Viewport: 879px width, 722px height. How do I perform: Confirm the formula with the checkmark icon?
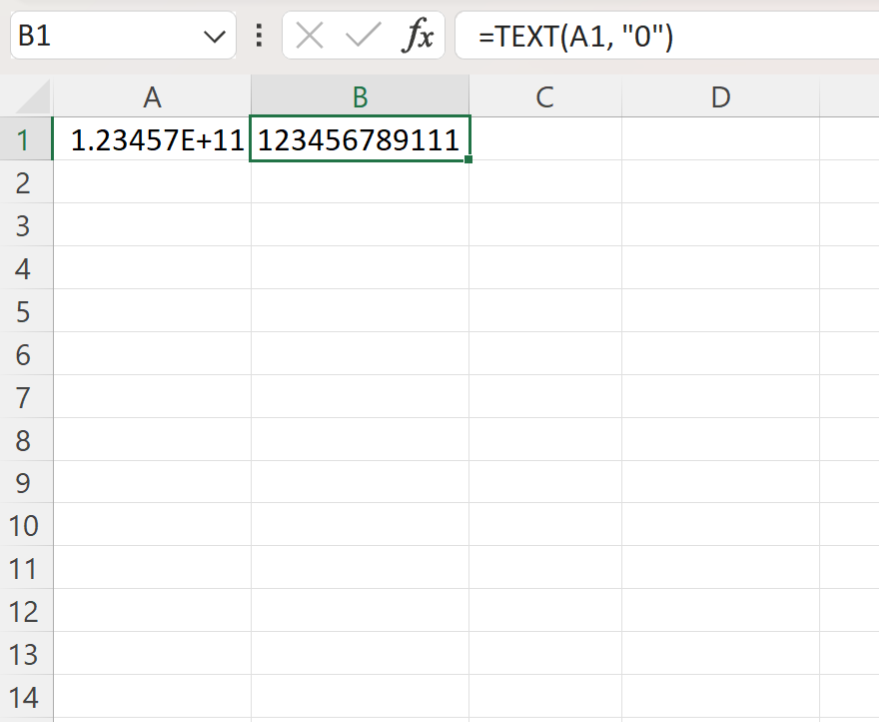coord(363,35)
